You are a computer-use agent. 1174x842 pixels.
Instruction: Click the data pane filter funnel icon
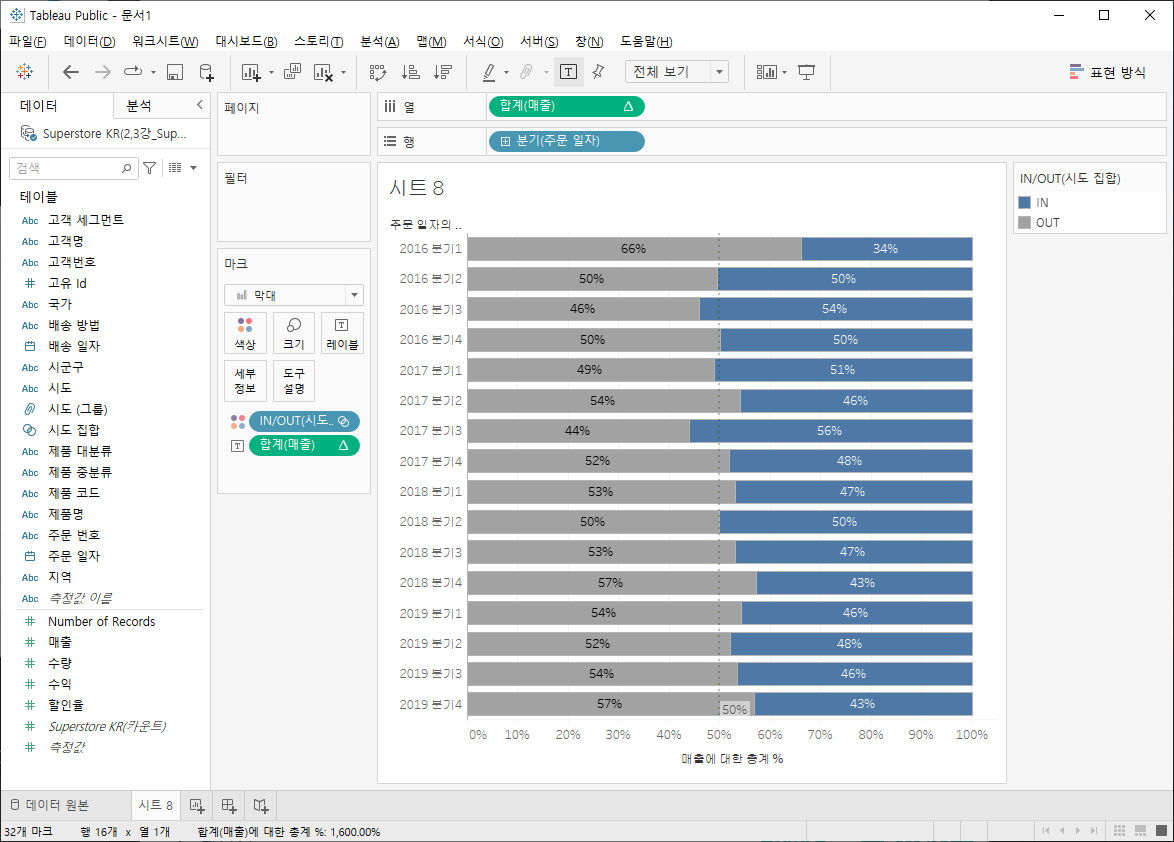(150, 168)
